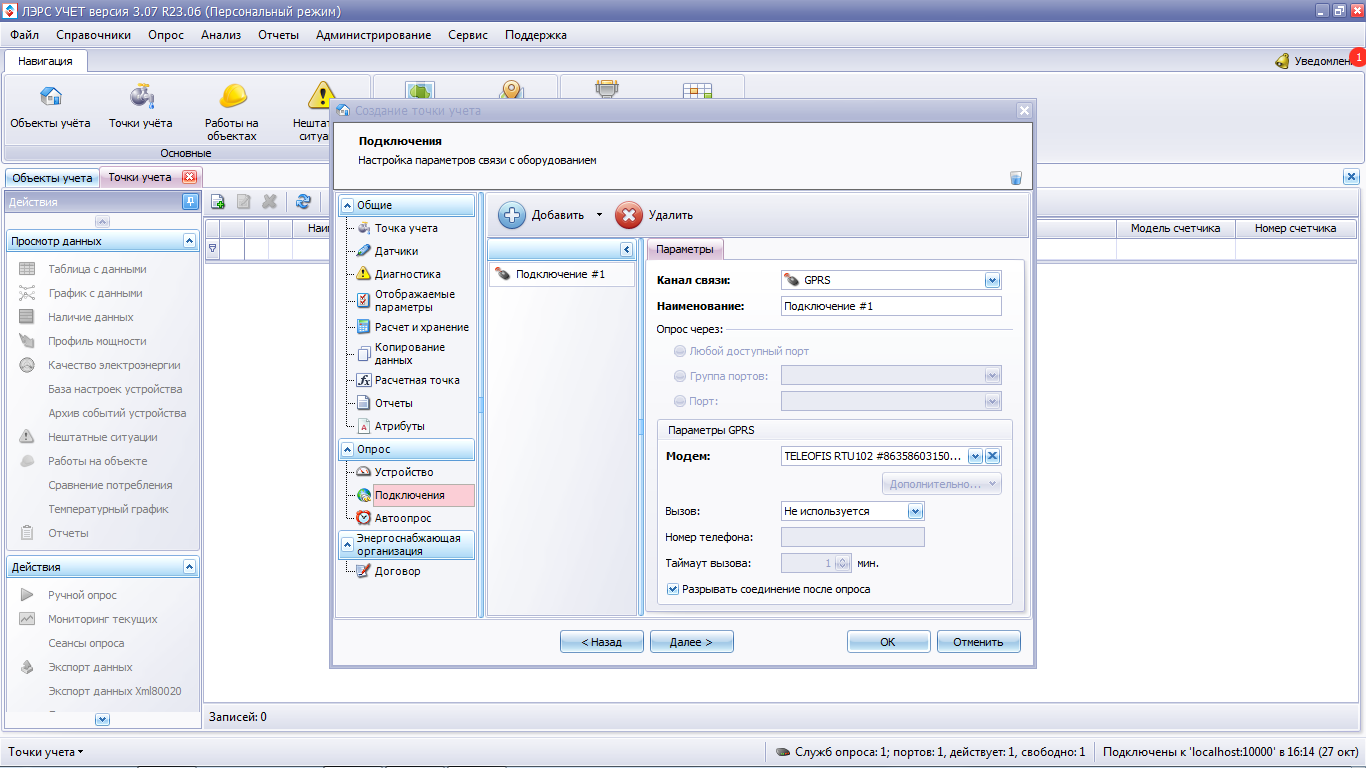Select Датчики tree item

pyautogui.click(x=396, y=251)
